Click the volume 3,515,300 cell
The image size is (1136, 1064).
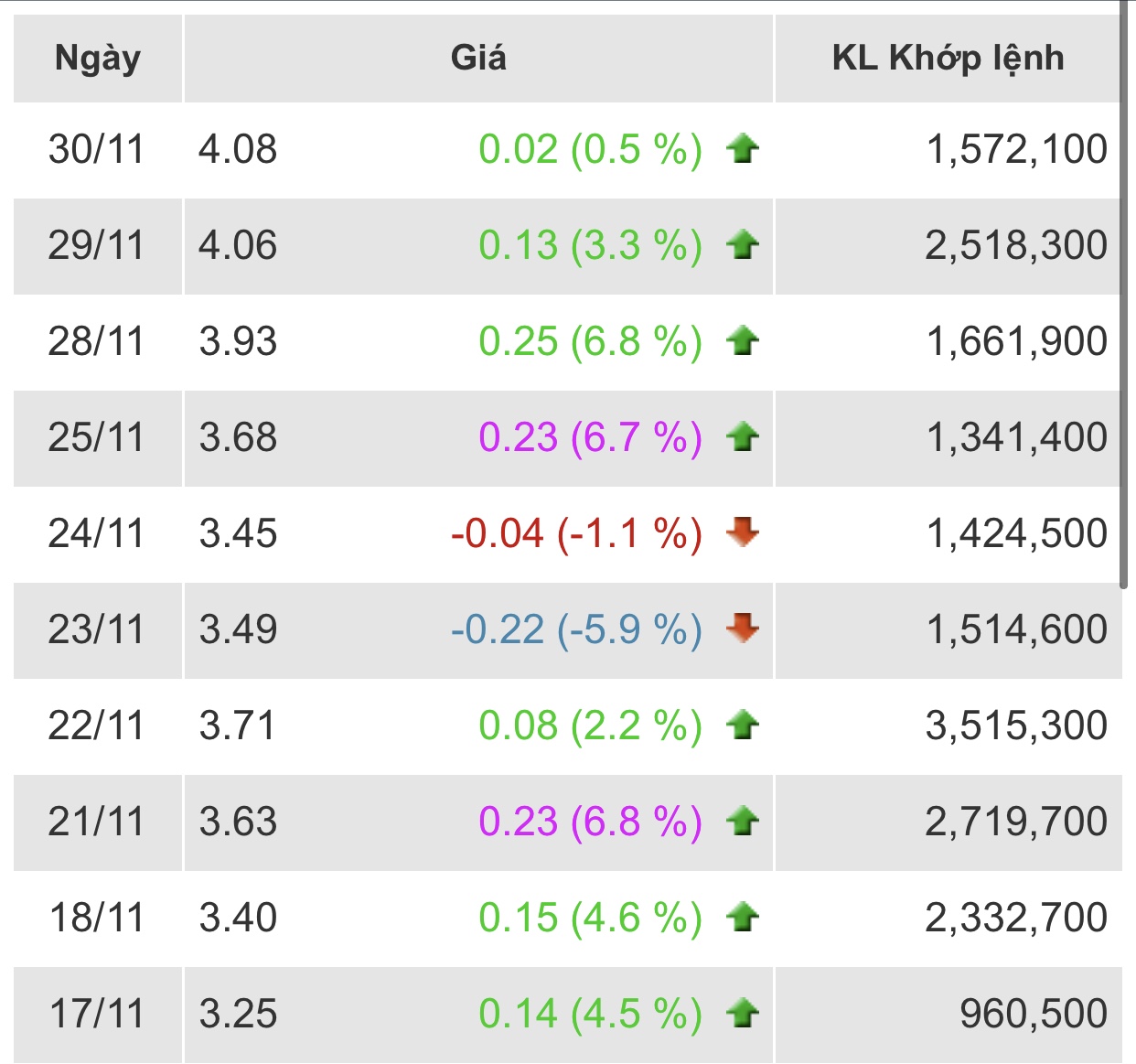pyautogui.click(x=1015, y=725)
